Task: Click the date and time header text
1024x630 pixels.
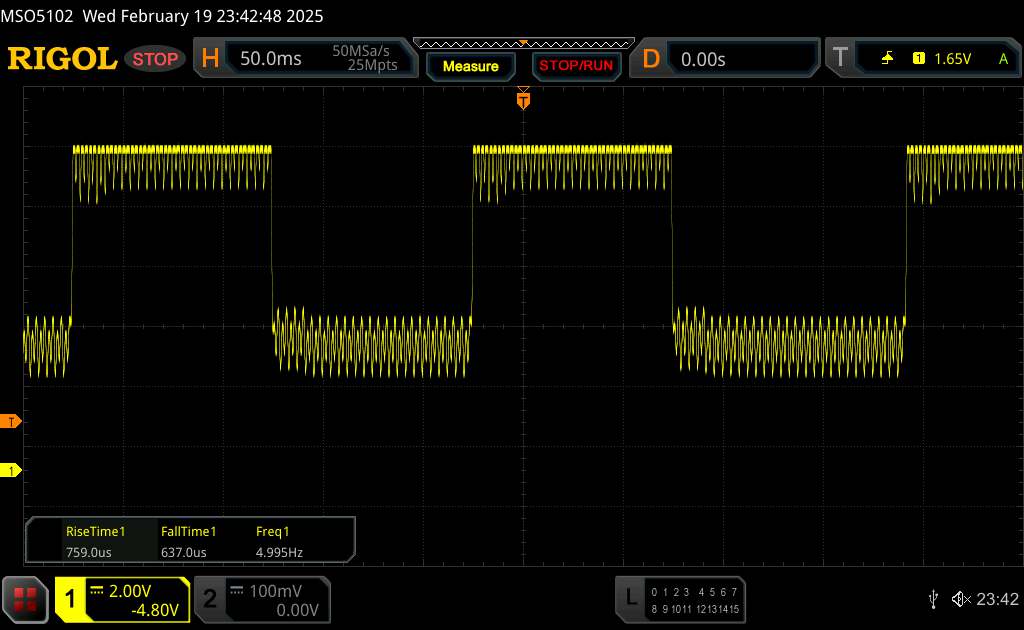Action: click(202, 16)
